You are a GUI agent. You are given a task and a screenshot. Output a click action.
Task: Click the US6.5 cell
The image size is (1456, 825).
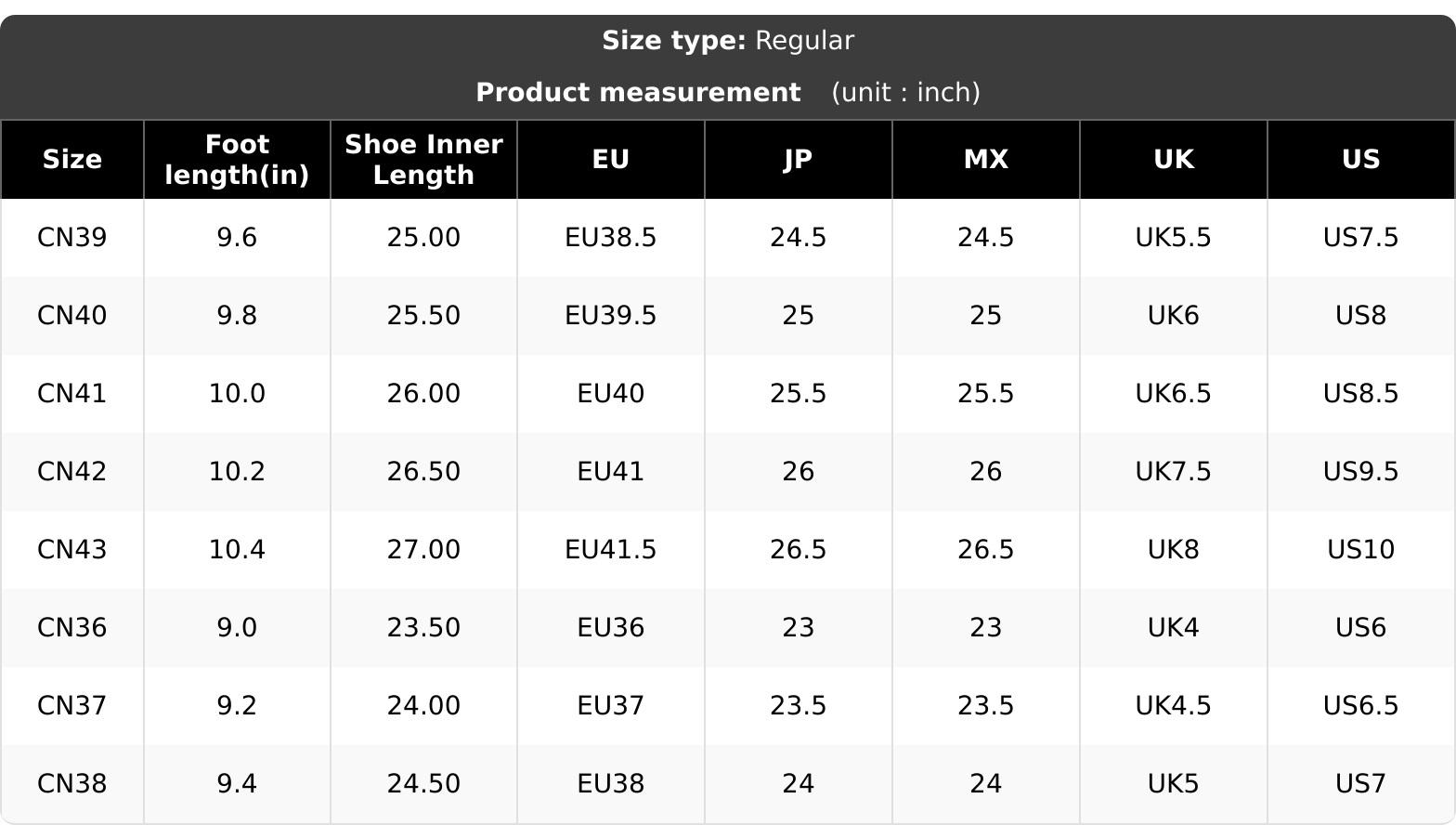coord(1361,706)
